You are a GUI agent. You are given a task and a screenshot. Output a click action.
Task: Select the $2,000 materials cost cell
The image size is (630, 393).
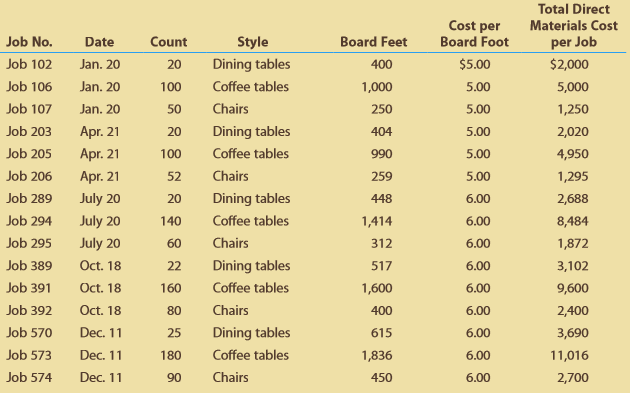tap(569, 64)
